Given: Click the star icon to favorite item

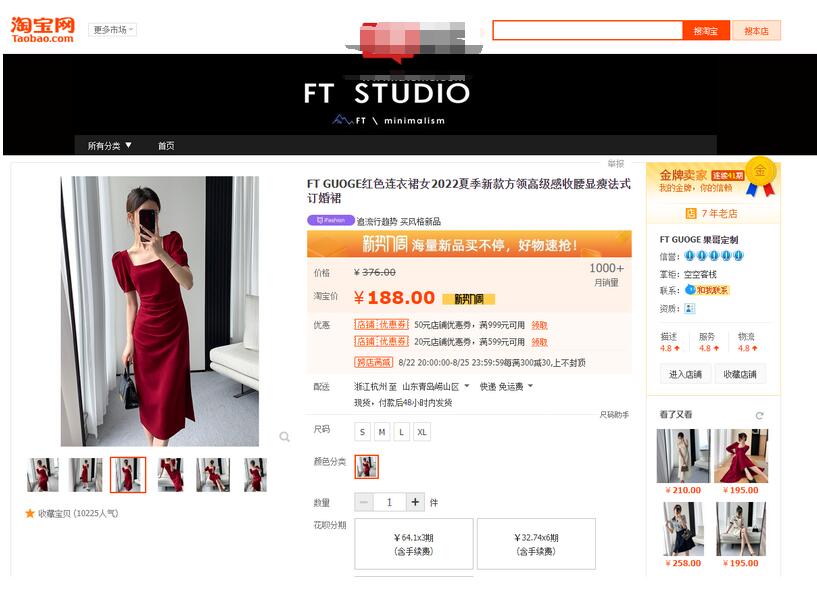Looking at the screenshot, I should coord(30,513).
